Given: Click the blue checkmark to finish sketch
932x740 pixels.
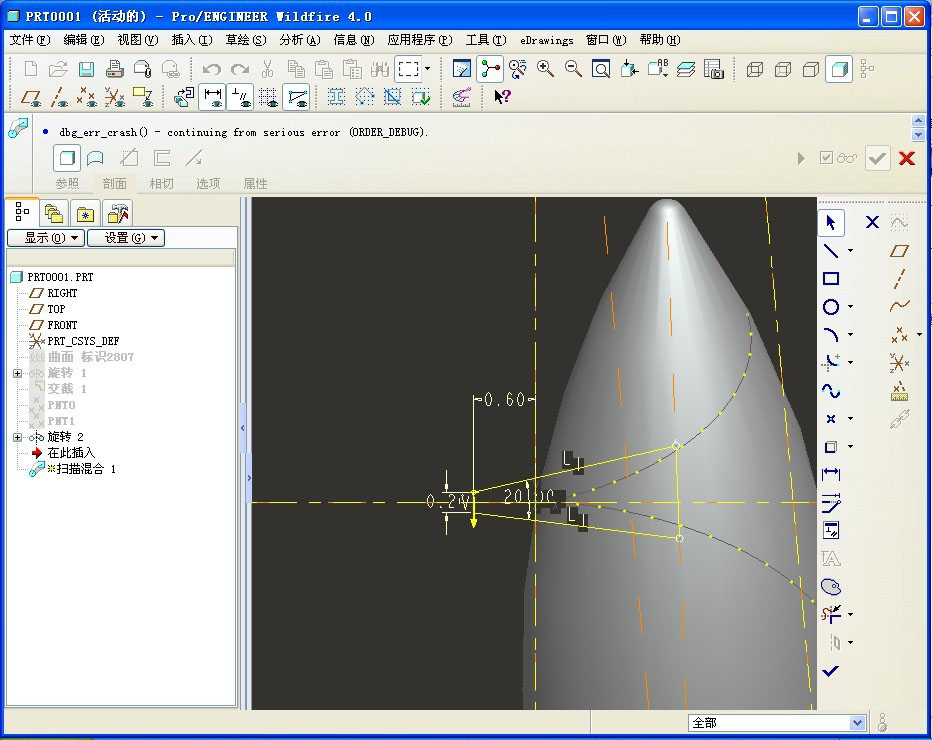Looking at the screenshot, I should 830,671.
